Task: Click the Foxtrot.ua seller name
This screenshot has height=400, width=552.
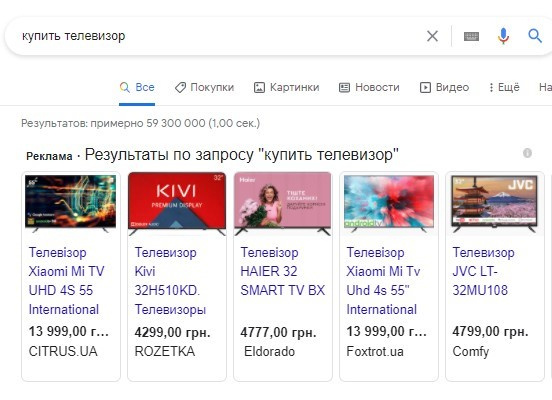Action: pos(375,351)
